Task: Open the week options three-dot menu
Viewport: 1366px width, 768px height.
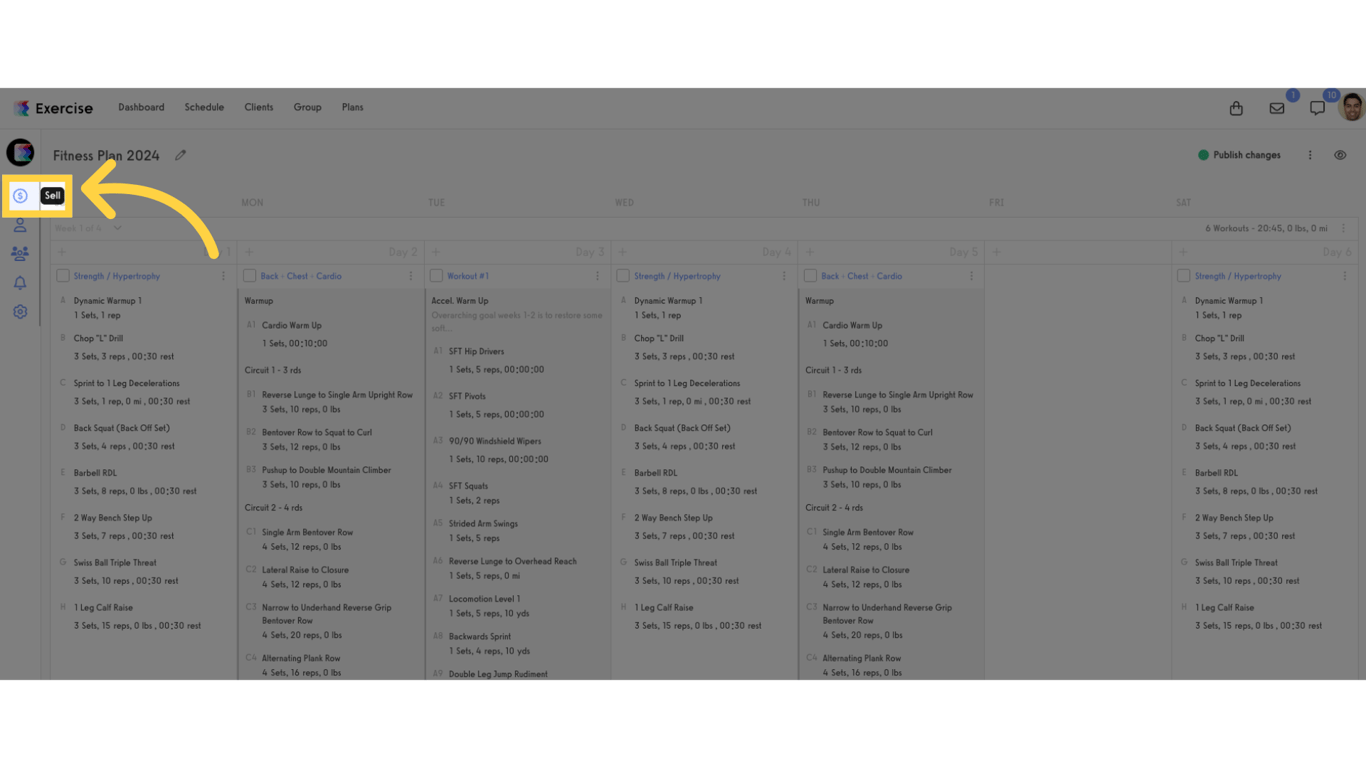Action: [x=1343, y=228]
